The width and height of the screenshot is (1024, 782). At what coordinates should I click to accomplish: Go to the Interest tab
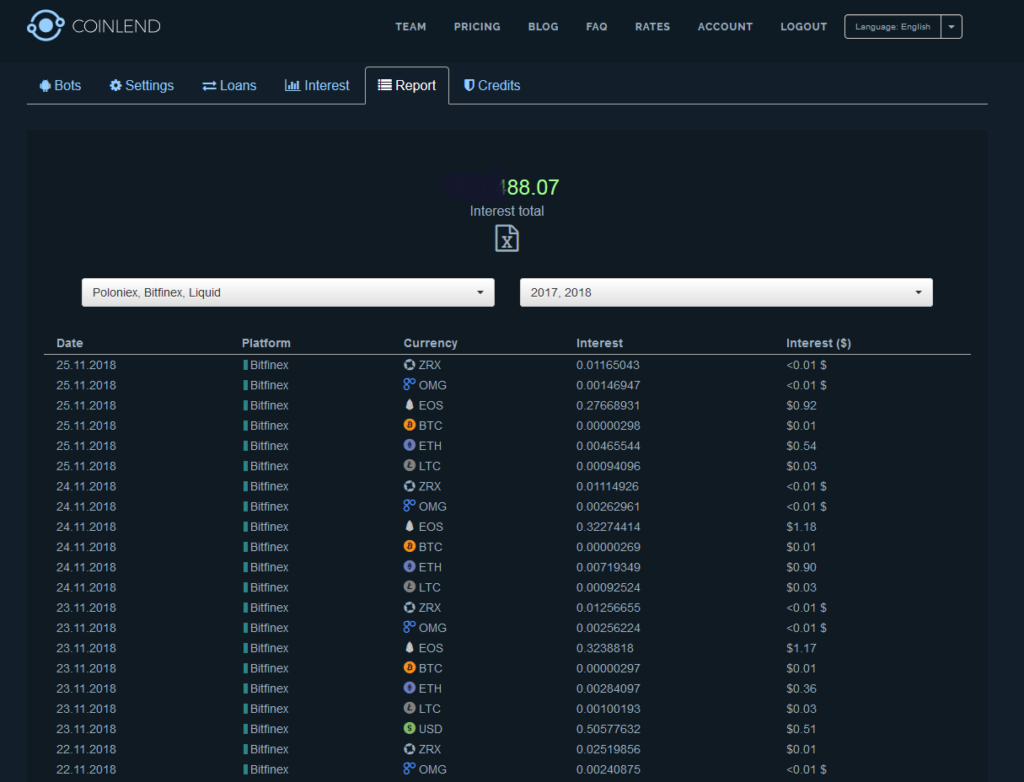coord(317,86)
